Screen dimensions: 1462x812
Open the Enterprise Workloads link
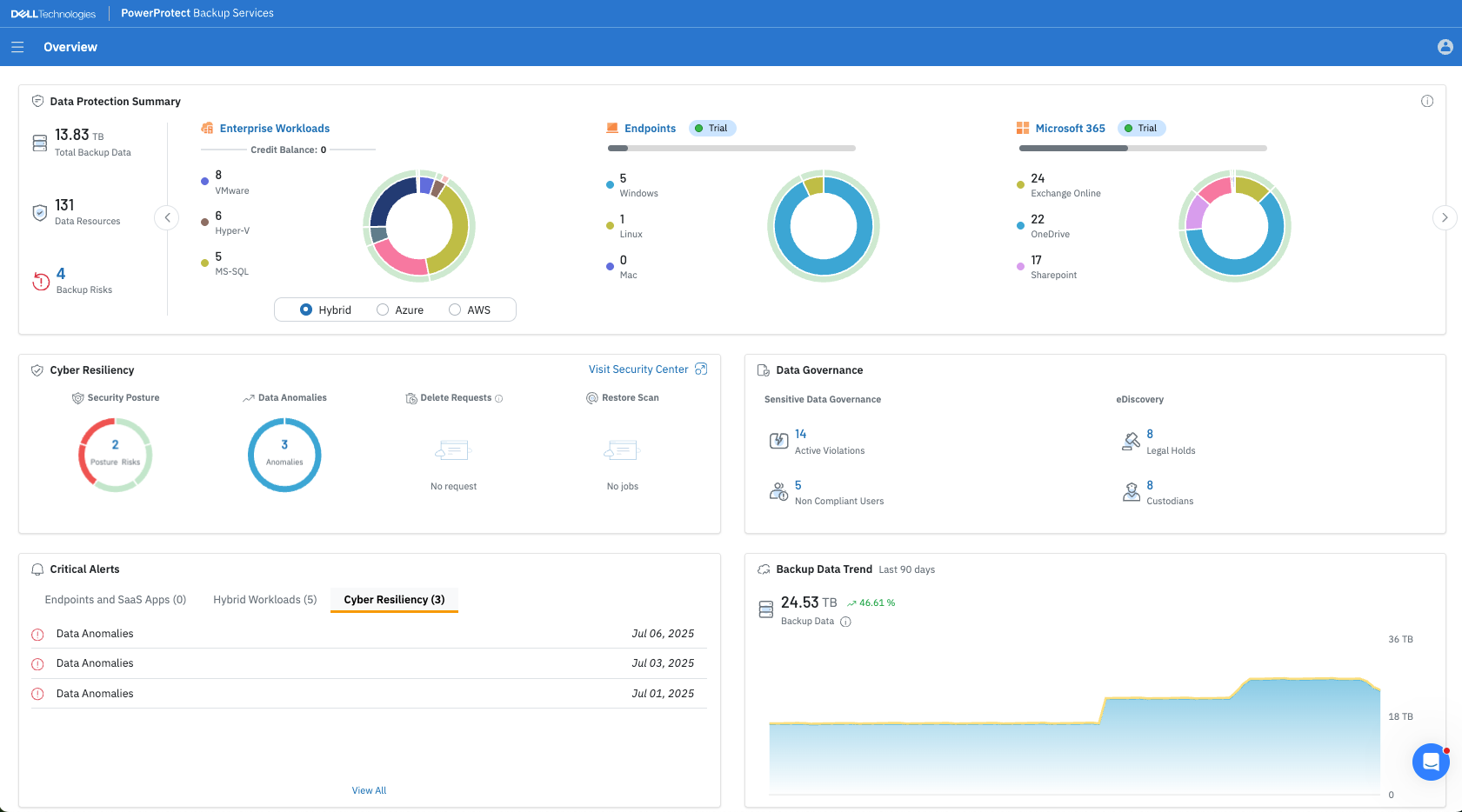pos(274,129)
